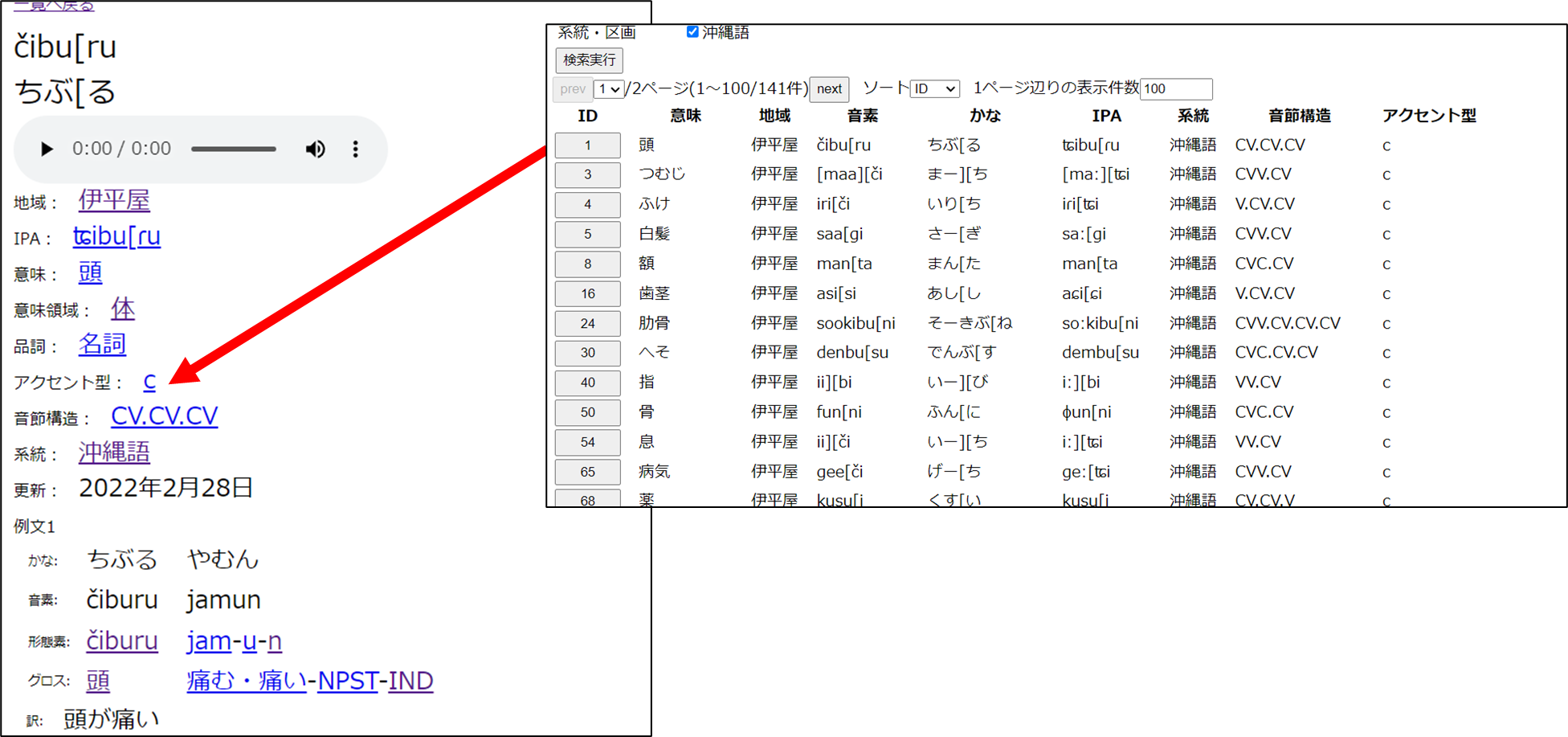Open entry with ID 50
The height and width of the screenshot is (737, 1568).
tap(587, 412)
